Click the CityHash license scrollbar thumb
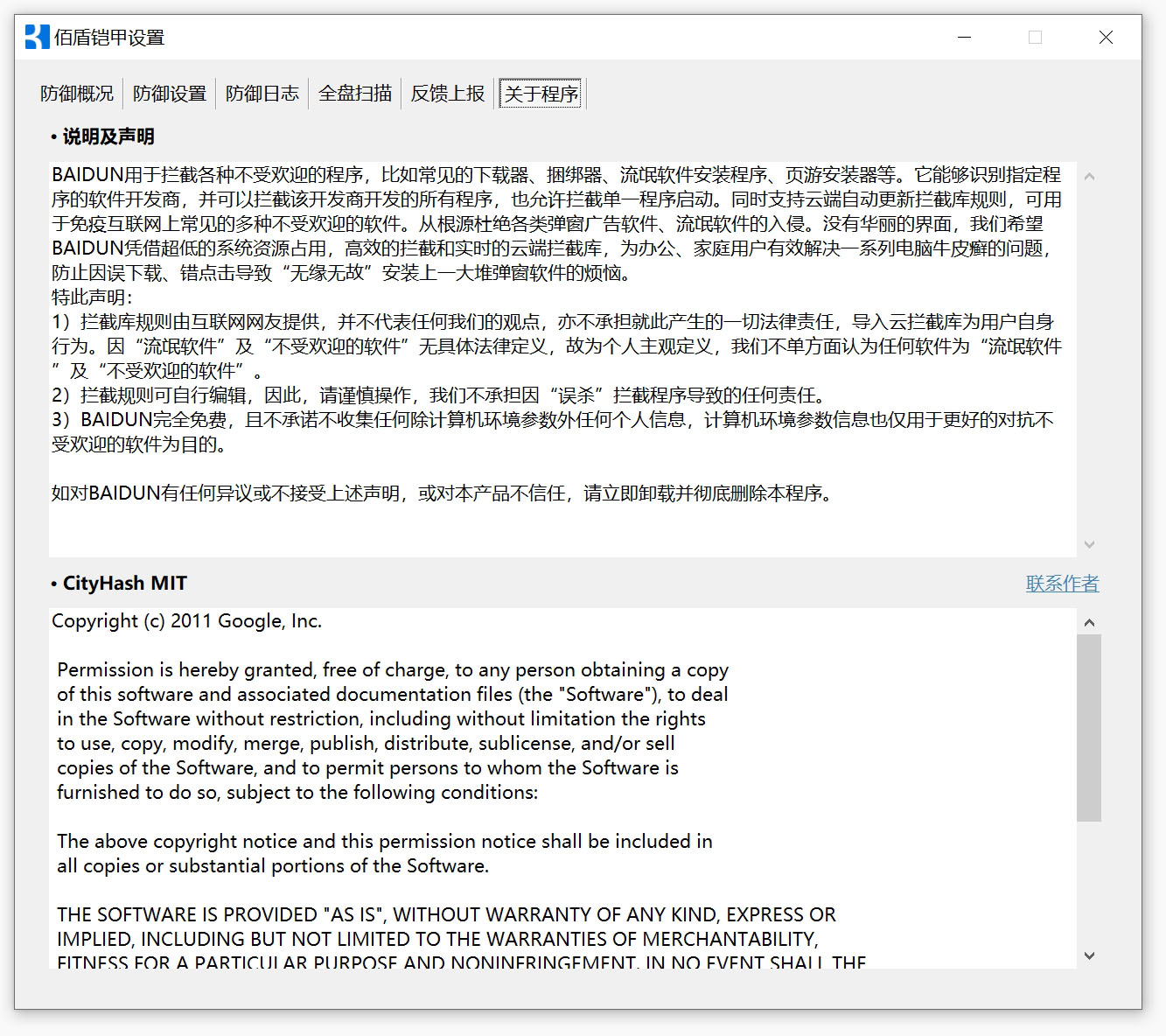This screenshot has height=1036, width=1166. coord(1089,728)
